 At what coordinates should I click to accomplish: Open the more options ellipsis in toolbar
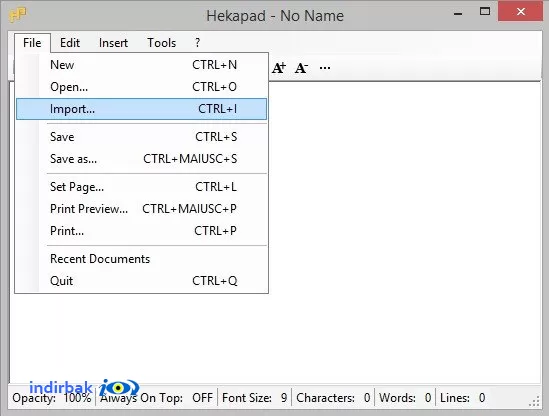click(325, 68)
